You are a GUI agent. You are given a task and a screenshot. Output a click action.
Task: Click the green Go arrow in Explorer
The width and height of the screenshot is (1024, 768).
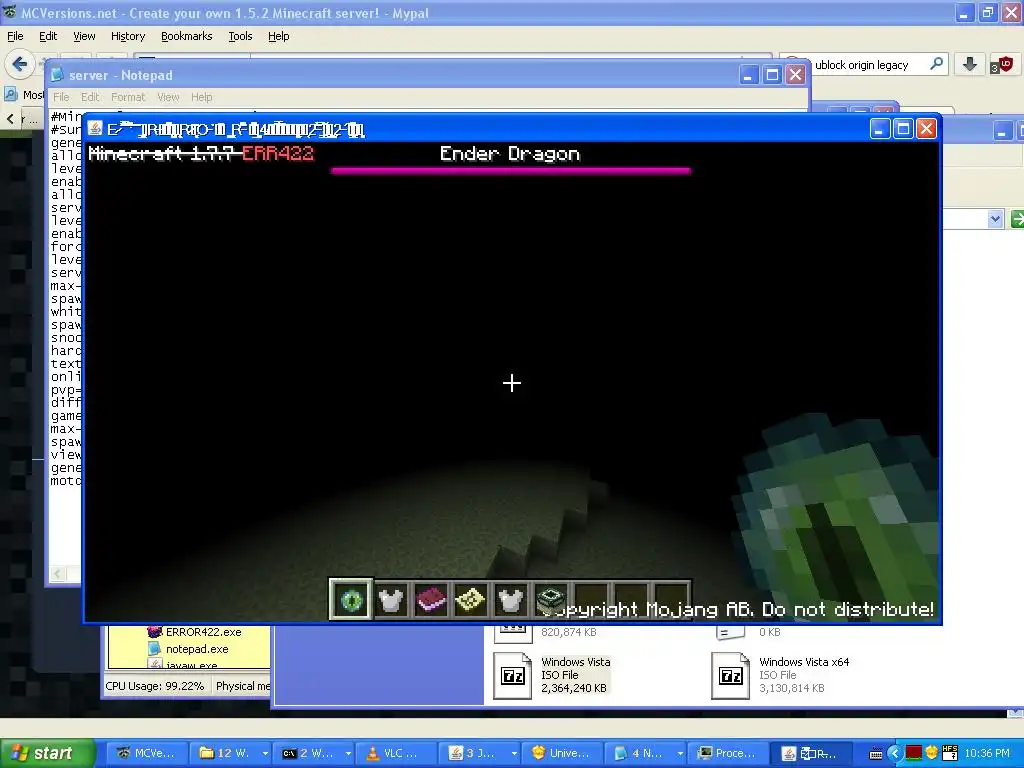pyautogui.click(x=1017, y=219)
